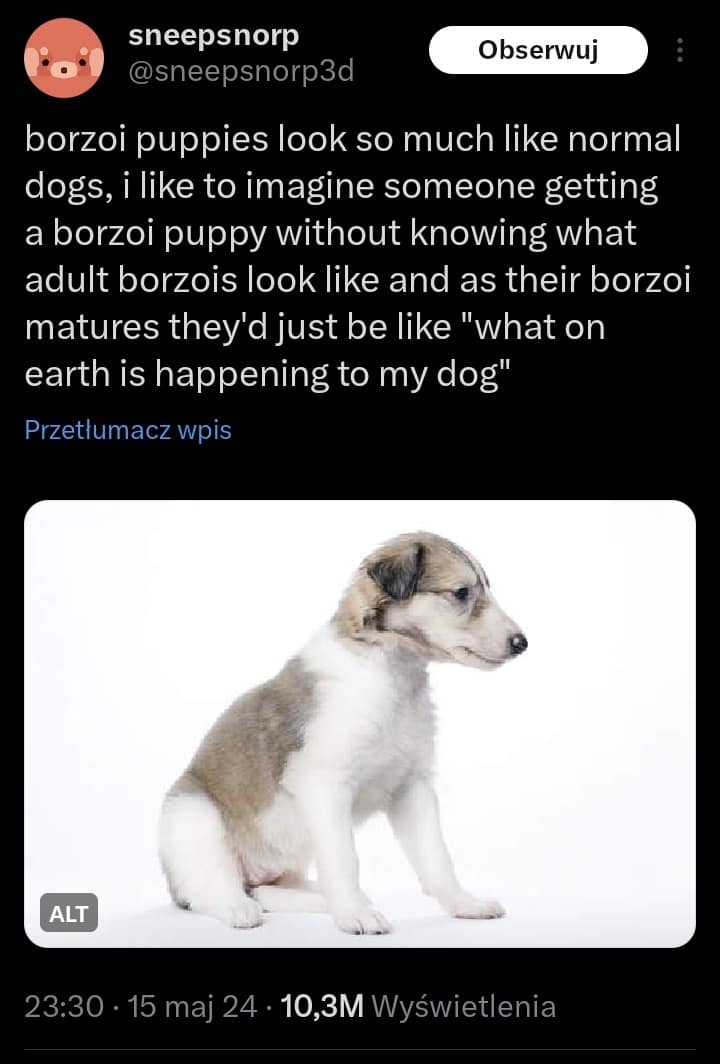Show the ALT image description badge
Viewport: 720px width, 1064px height.
(x=69, y=913)
